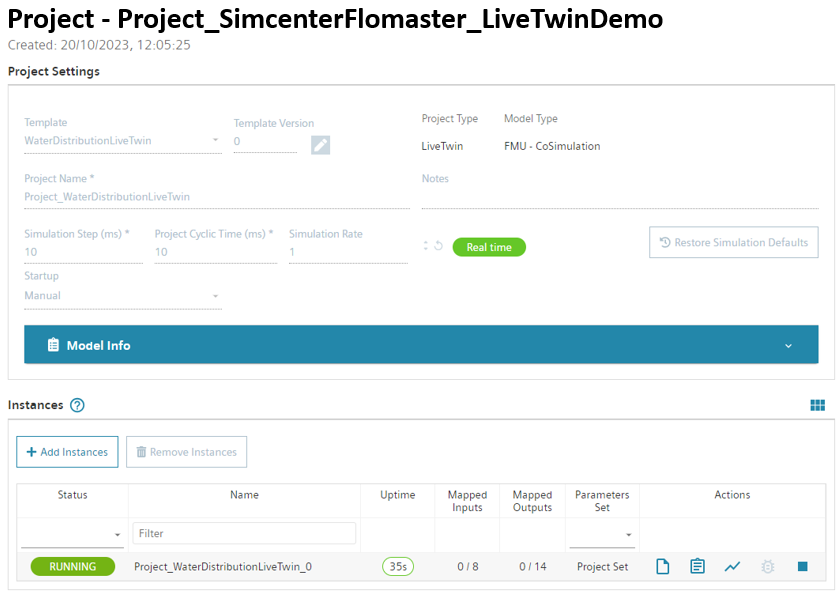Expand the Model Info panel
Screen dimensions: 839x593
(420, 345)
